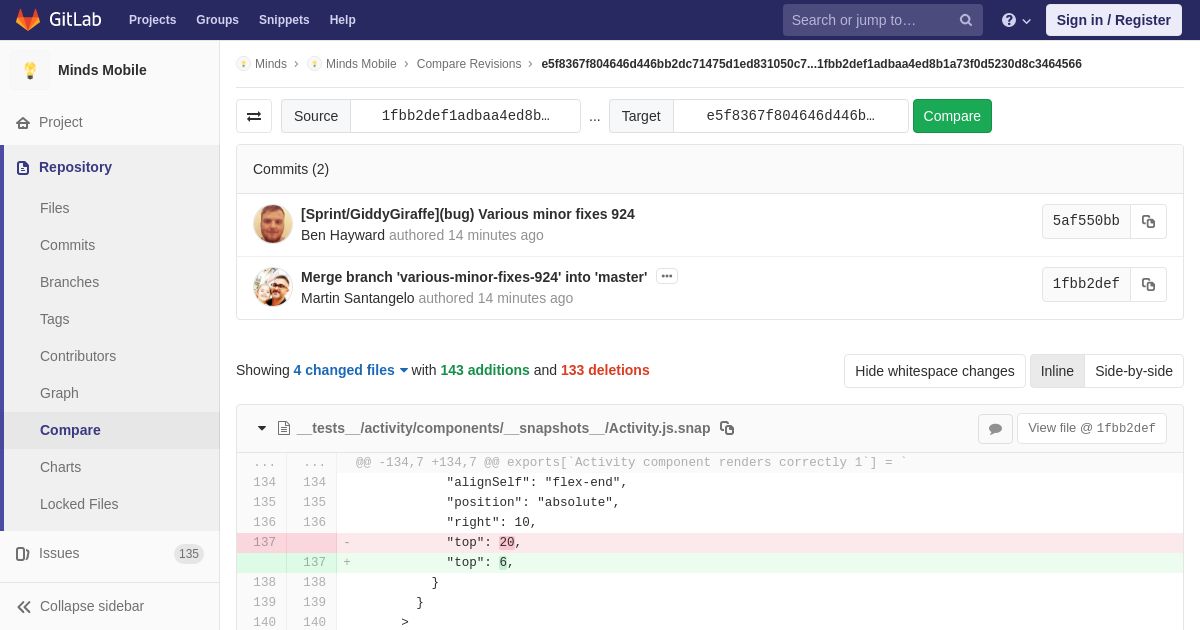The image size is (1200, 630).
Task: Copy Activity.js.snap file path
Action: pos(727,428)
